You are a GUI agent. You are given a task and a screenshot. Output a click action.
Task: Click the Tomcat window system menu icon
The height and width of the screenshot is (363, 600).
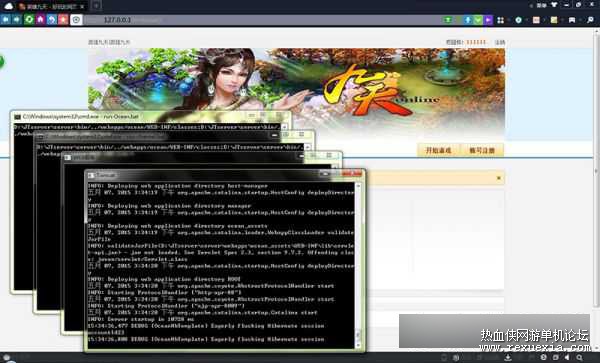point(91,175)
